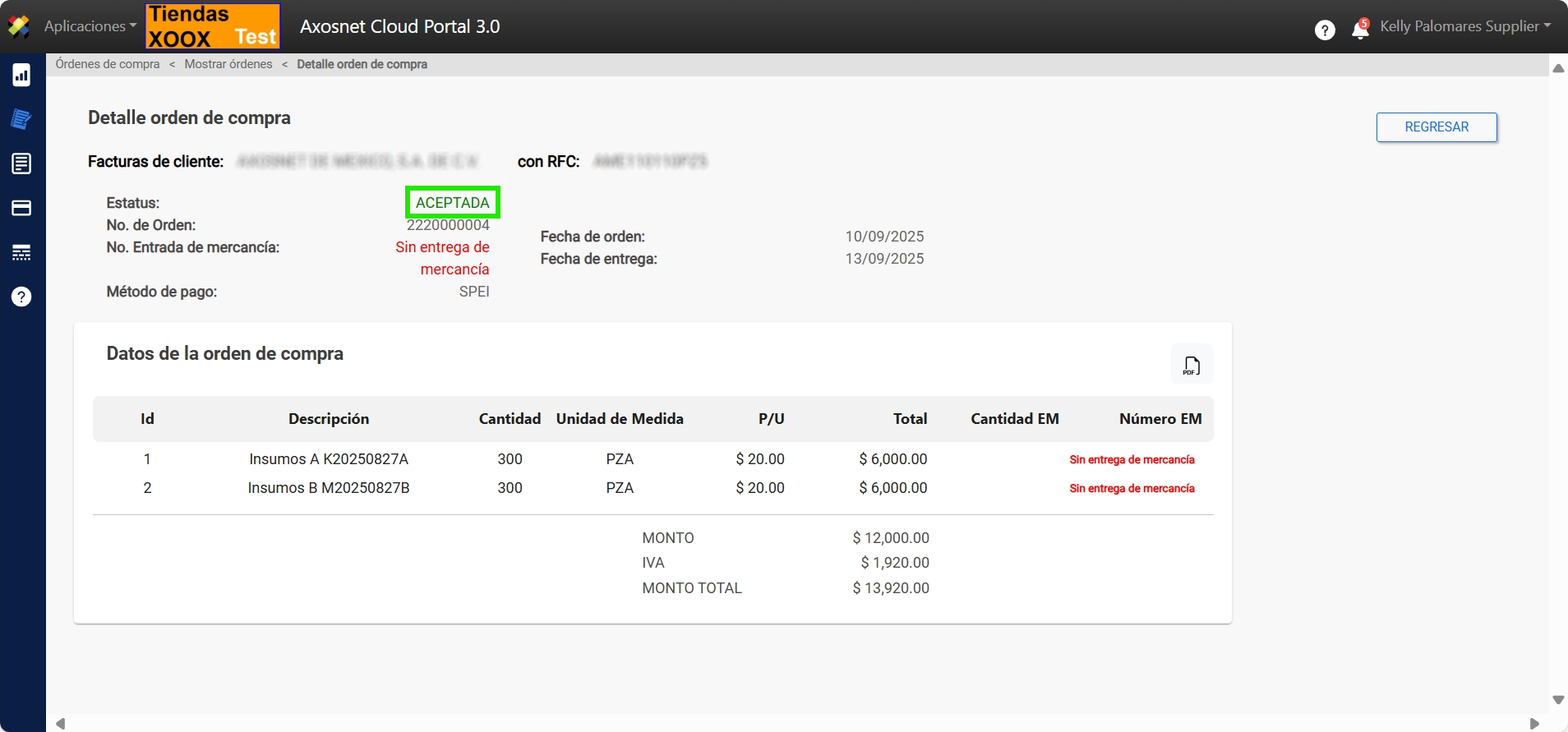This screenshot has width=1568, height=732.
Task: Expand the Aplicaciones dropdown menu
Action: [x=90, y=26]
